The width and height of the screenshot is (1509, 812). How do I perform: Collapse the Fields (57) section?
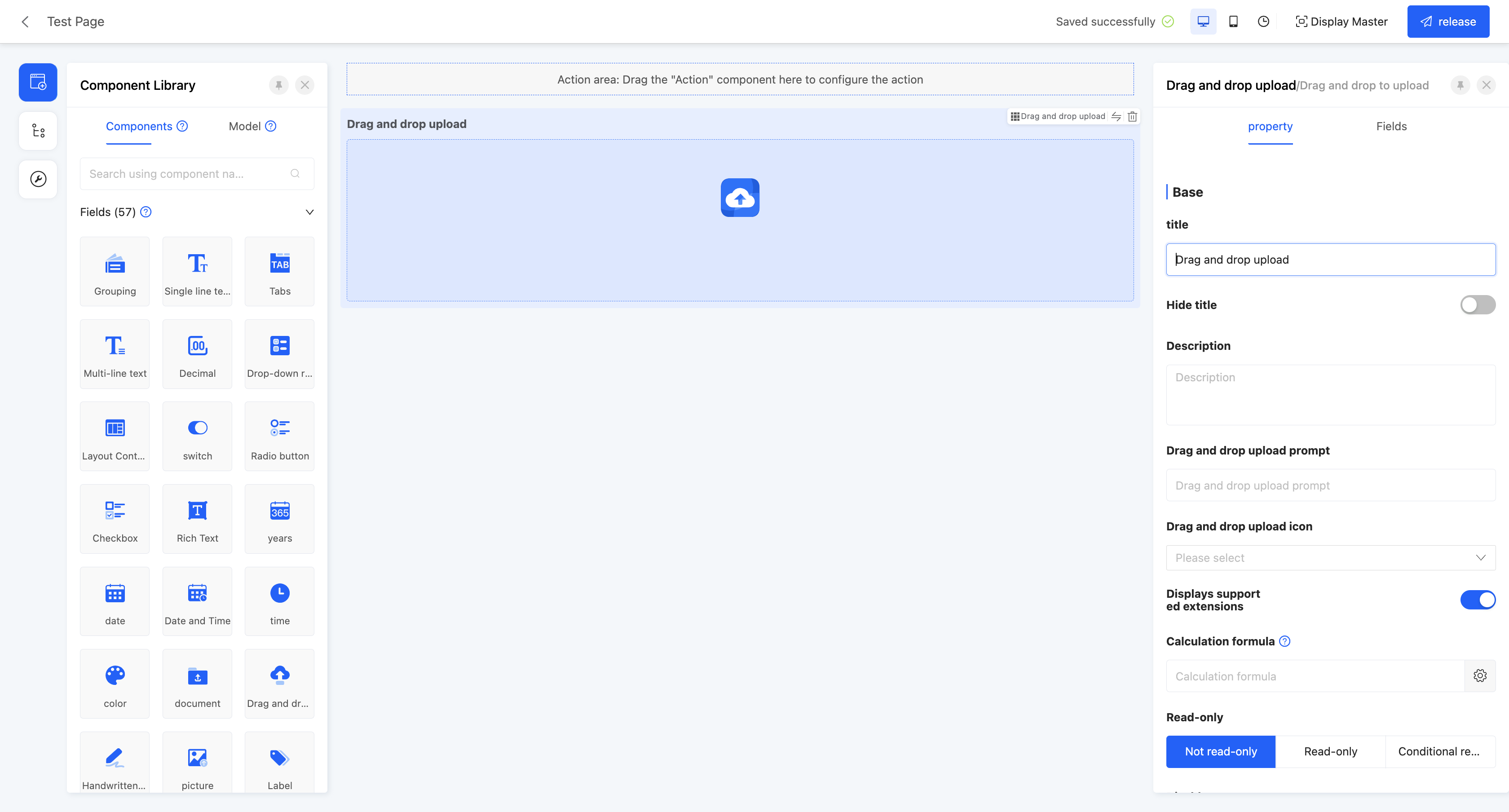point(309,212)
